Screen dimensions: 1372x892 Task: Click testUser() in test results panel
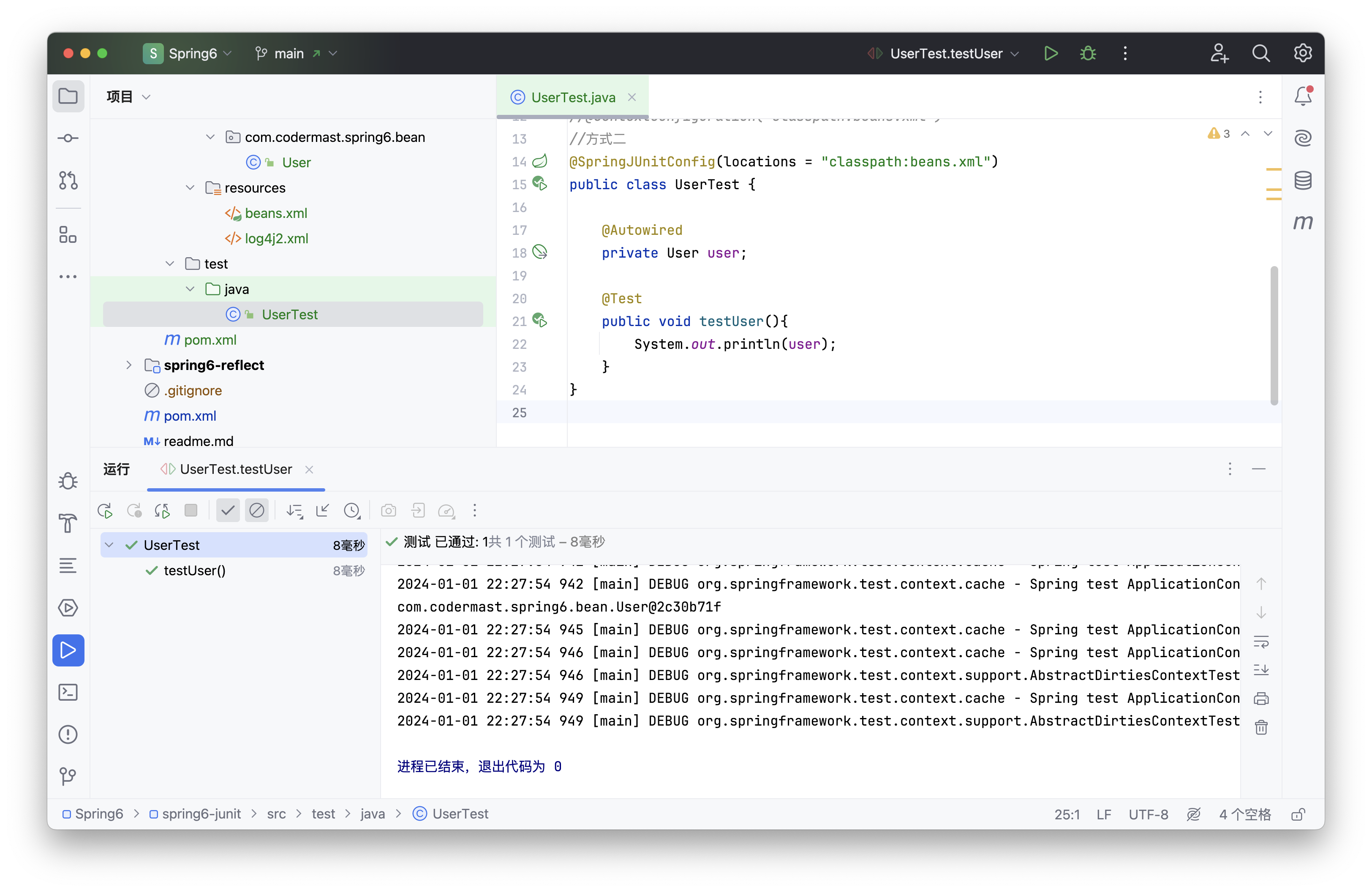pyautogui.click(x=194, y=570)
